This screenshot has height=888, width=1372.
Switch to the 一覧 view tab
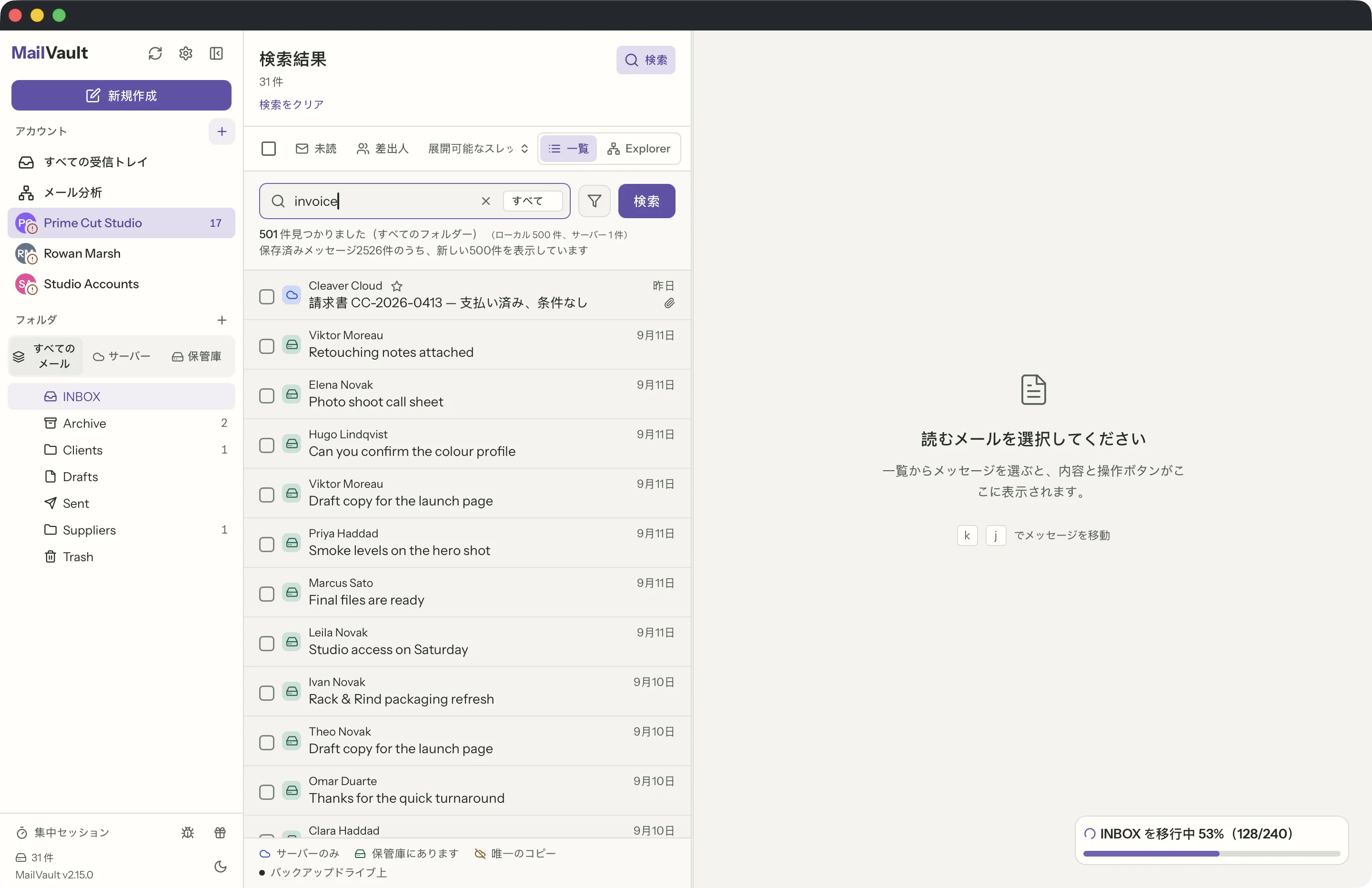point(568,149)
